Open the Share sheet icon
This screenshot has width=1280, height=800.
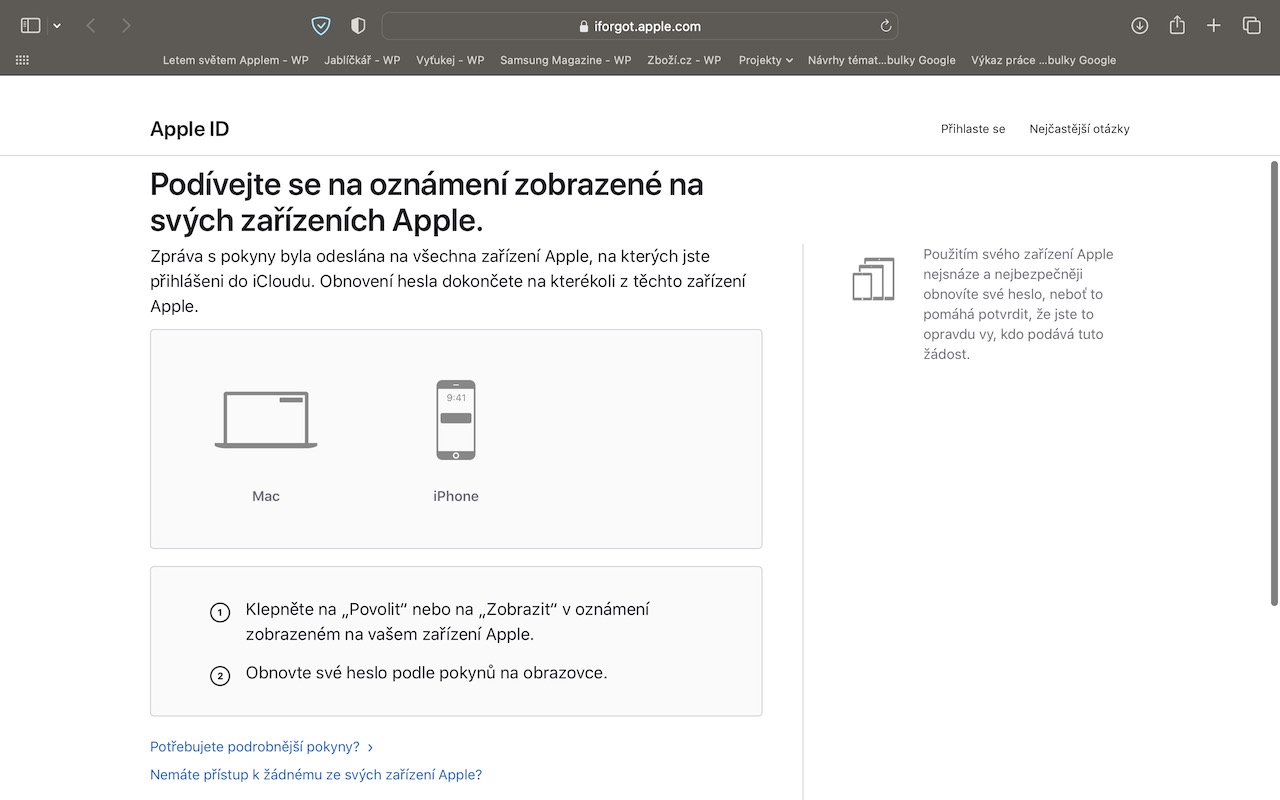click(x=1177, y=26)
